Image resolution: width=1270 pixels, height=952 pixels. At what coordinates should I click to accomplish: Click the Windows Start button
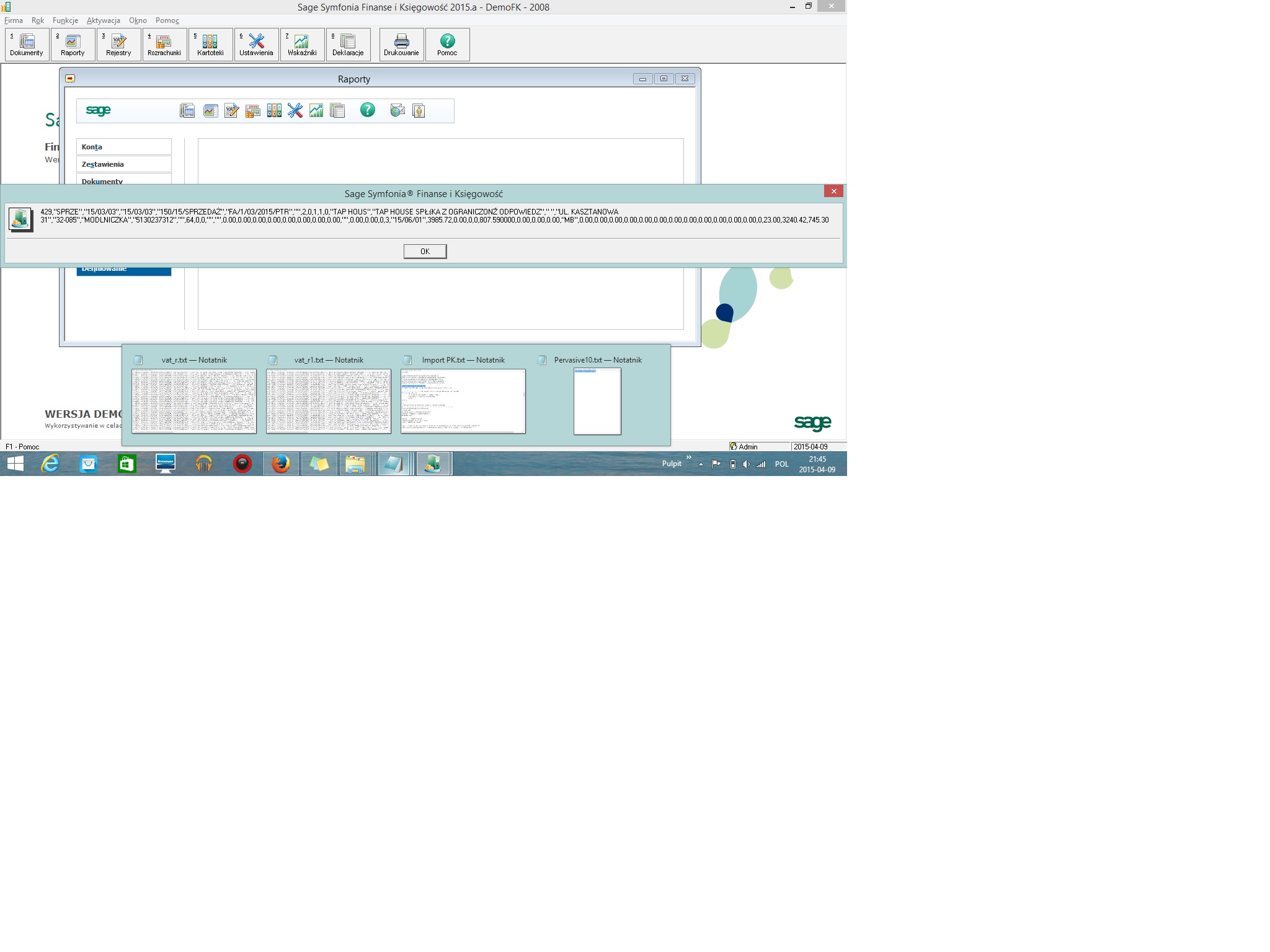coord(16,464)
